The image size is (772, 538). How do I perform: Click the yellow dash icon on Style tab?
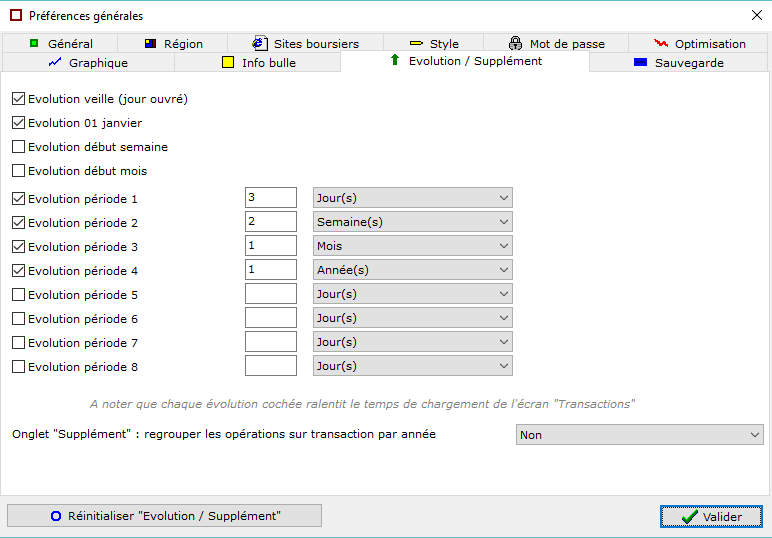tap(416, 43)
